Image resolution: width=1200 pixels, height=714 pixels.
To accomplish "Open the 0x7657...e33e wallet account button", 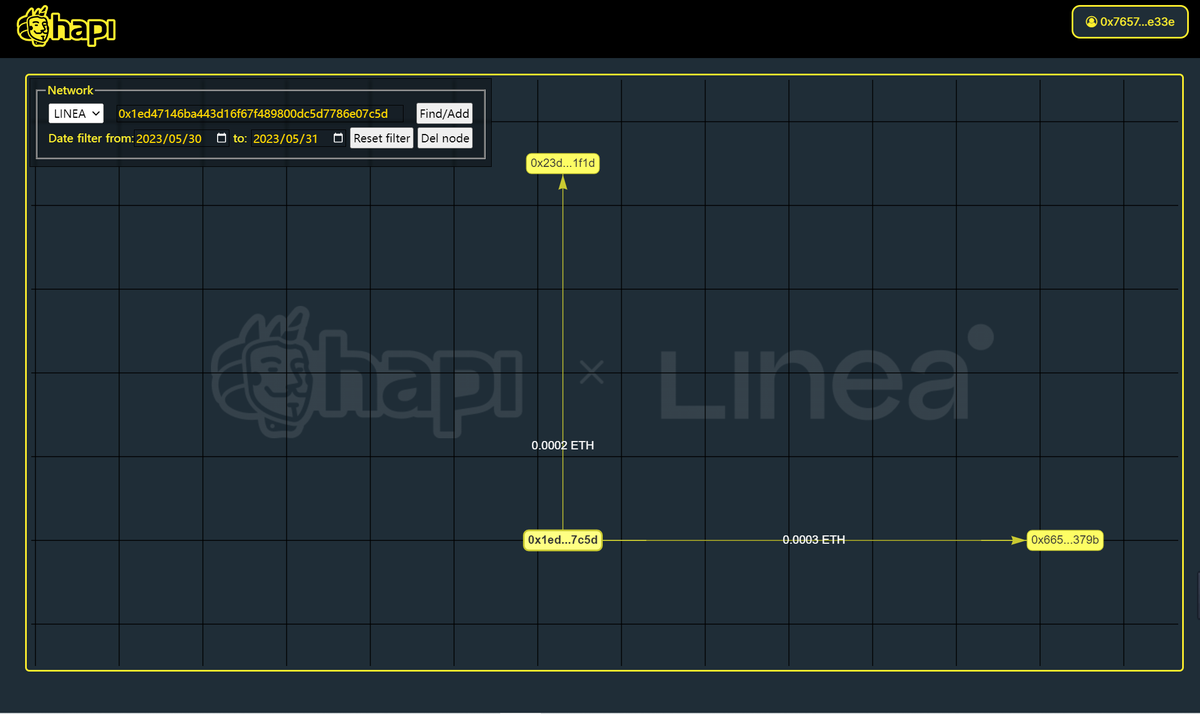I will [x=1129, y=21].
